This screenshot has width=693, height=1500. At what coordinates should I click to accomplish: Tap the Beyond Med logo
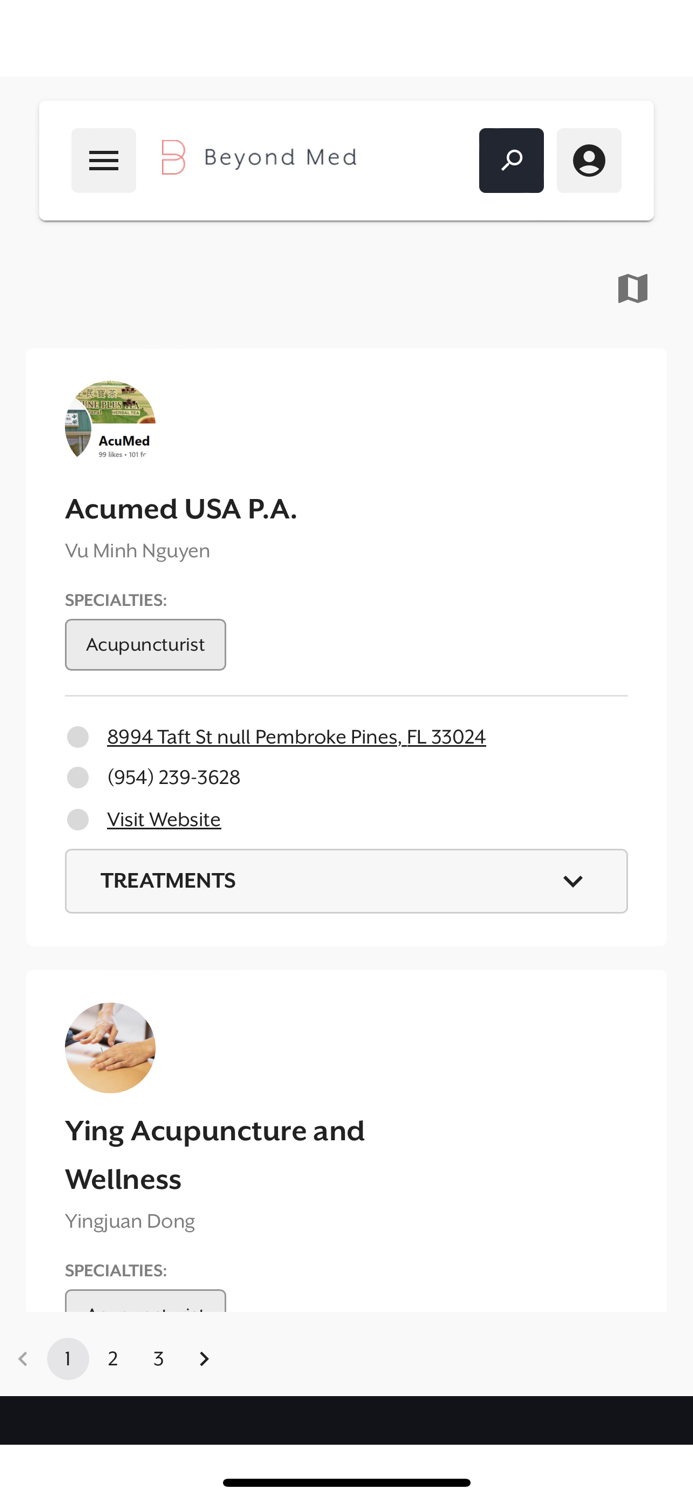pyautogui.click(x=259, y=158)
